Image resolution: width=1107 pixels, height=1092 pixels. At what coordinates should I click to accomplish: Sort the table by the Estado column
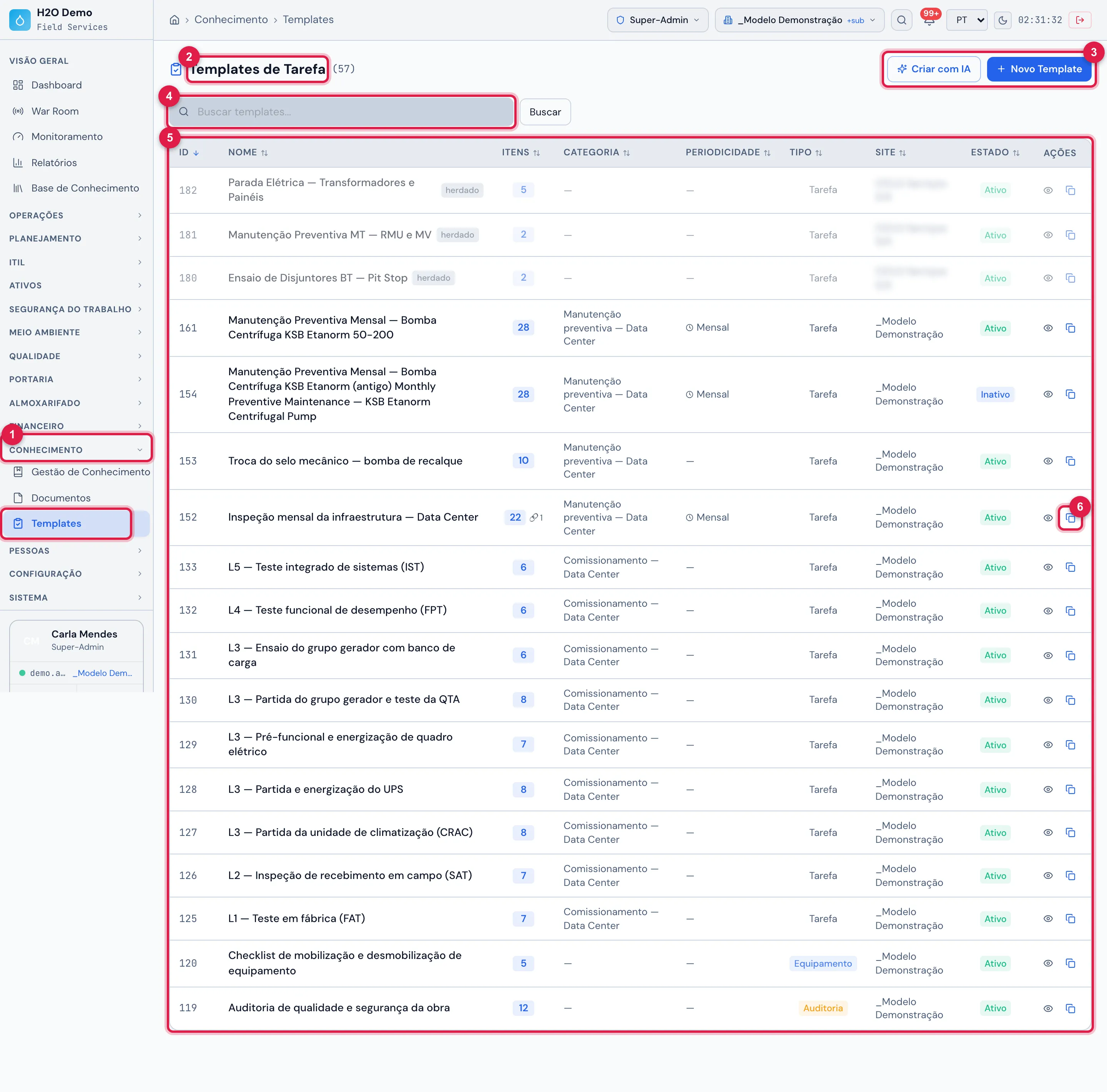(995, 153)
